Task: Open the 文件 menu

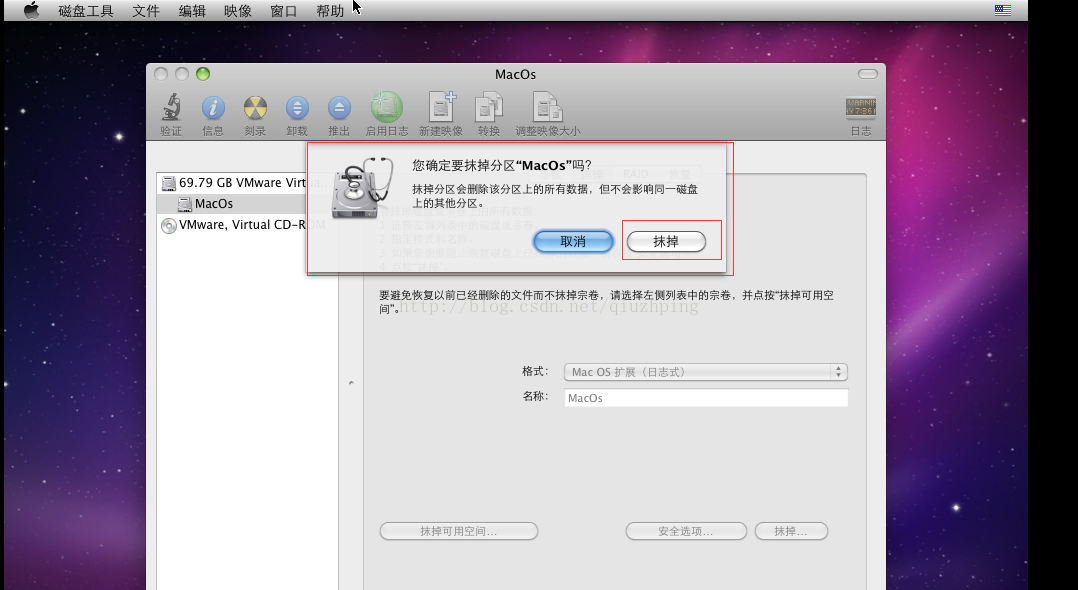Action: point(146,11)
